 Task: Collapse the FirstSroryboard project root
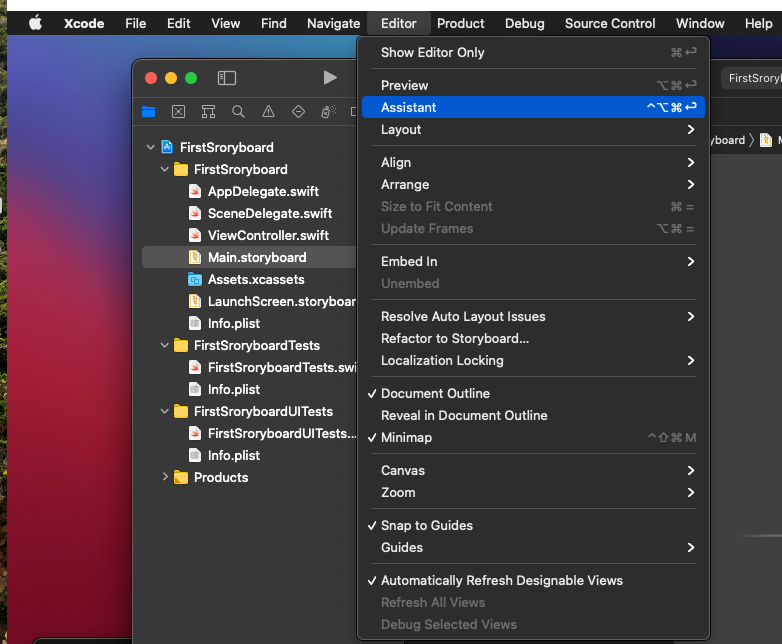coord(151,147)
